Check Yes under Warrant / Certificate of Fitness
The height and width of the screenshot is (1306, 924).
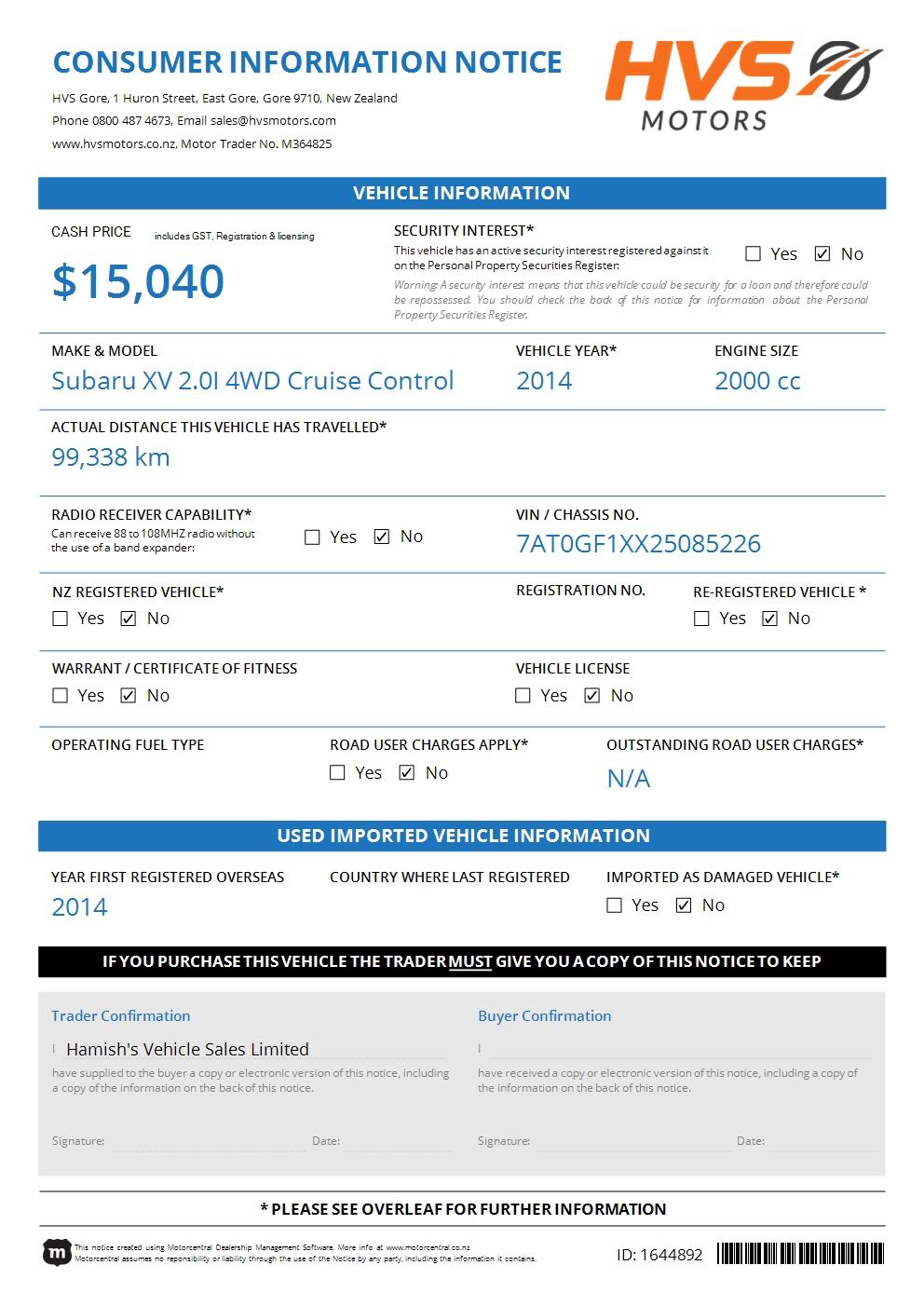(x=61, y=696)
